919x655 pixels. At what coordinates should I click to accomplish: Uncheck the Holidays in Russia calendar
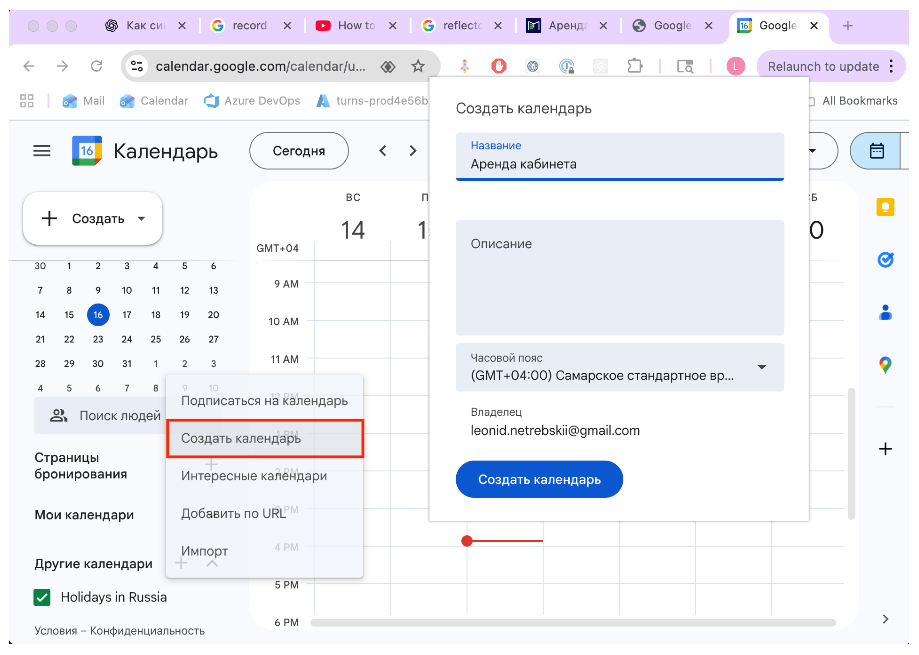pos(40,596)
